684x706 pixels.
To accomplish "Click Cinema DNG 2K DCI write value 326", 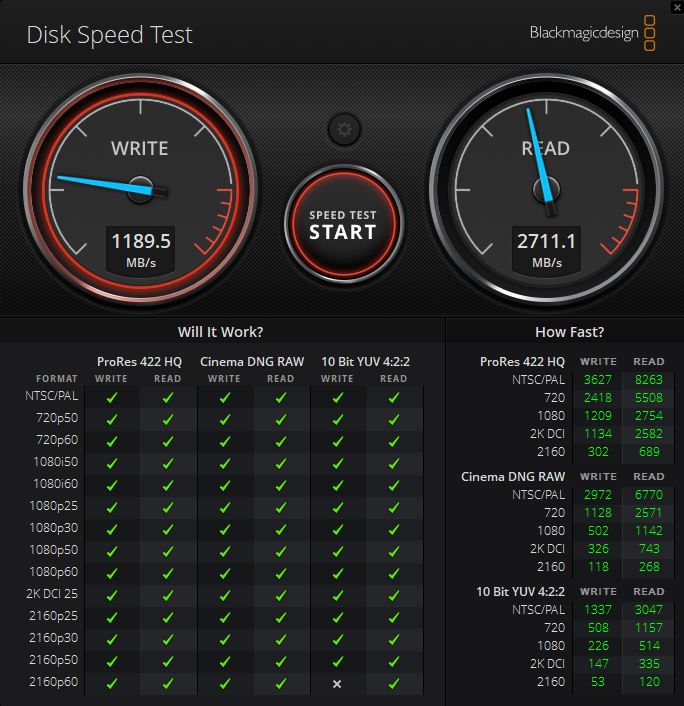I will click(x=598, y=549).
